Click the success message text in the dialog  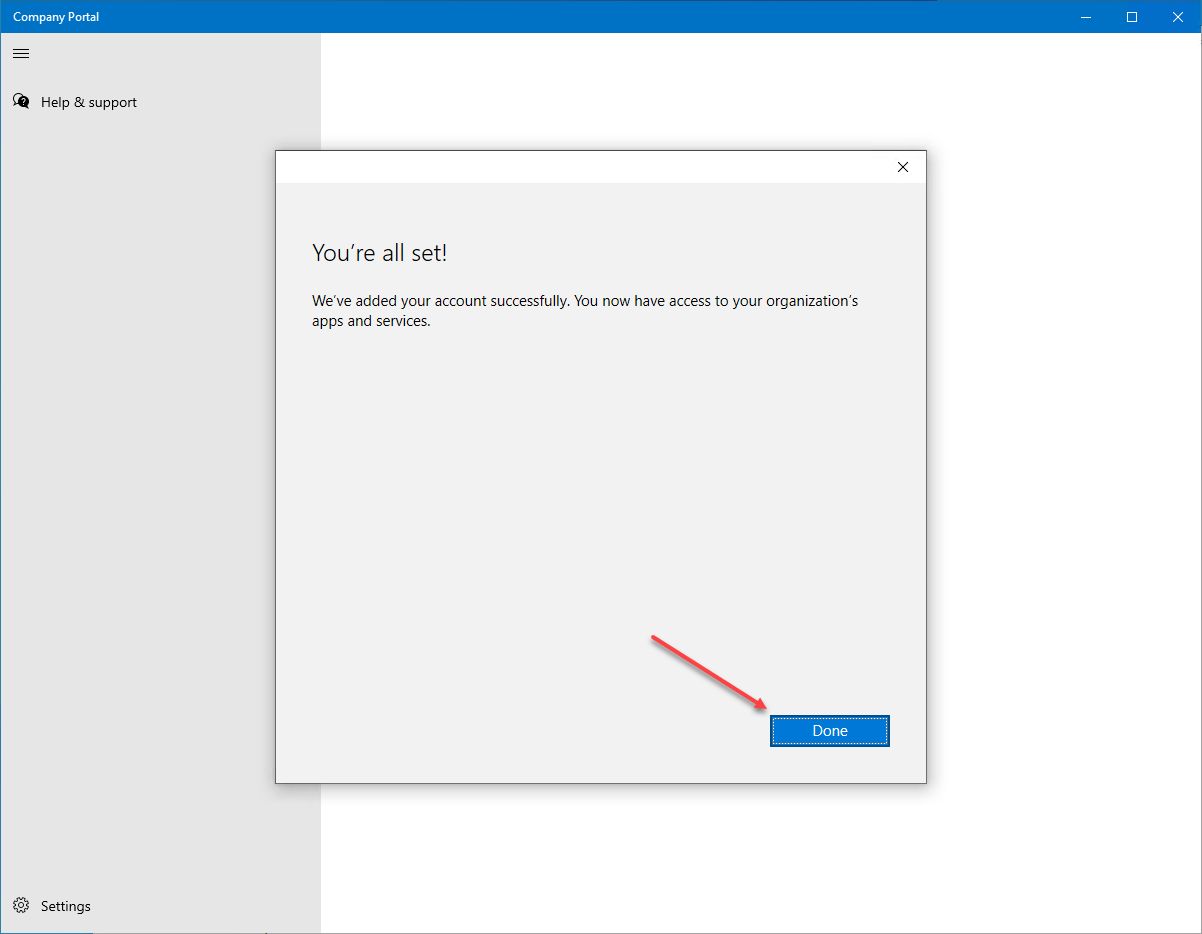click(583, 310)
